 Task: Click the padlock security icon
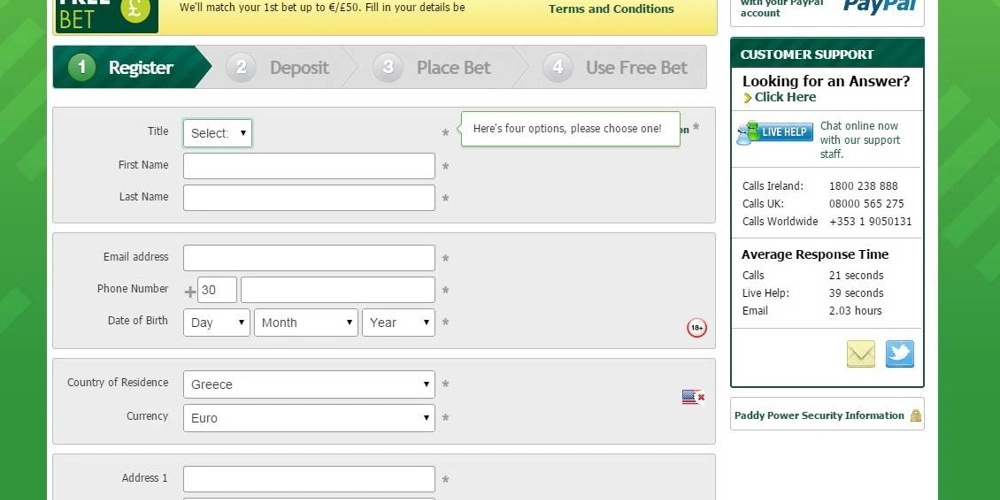tap(916, 416)
